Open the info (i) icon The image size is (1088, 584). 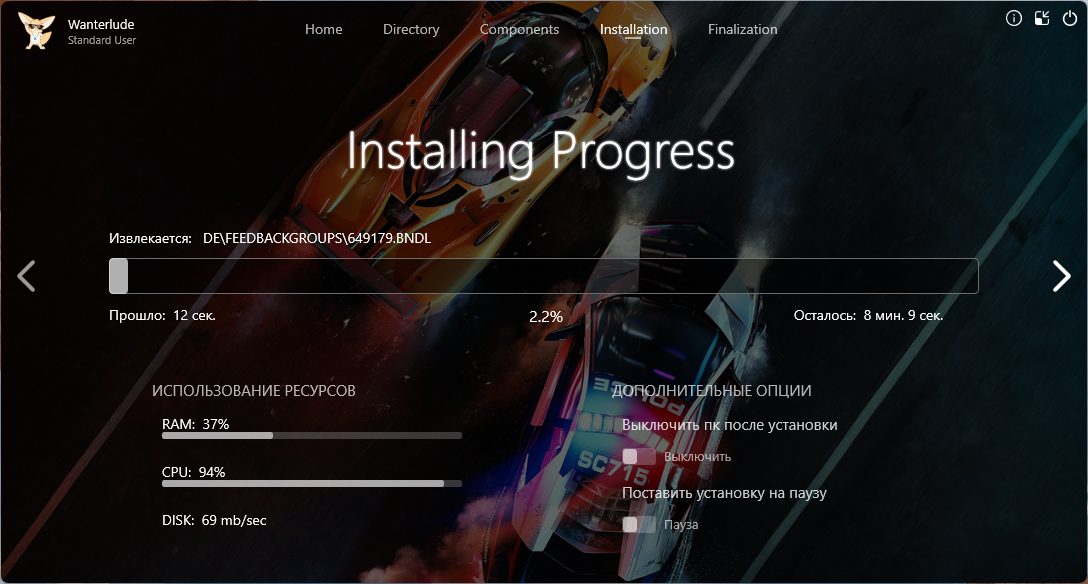[1013, 18]
